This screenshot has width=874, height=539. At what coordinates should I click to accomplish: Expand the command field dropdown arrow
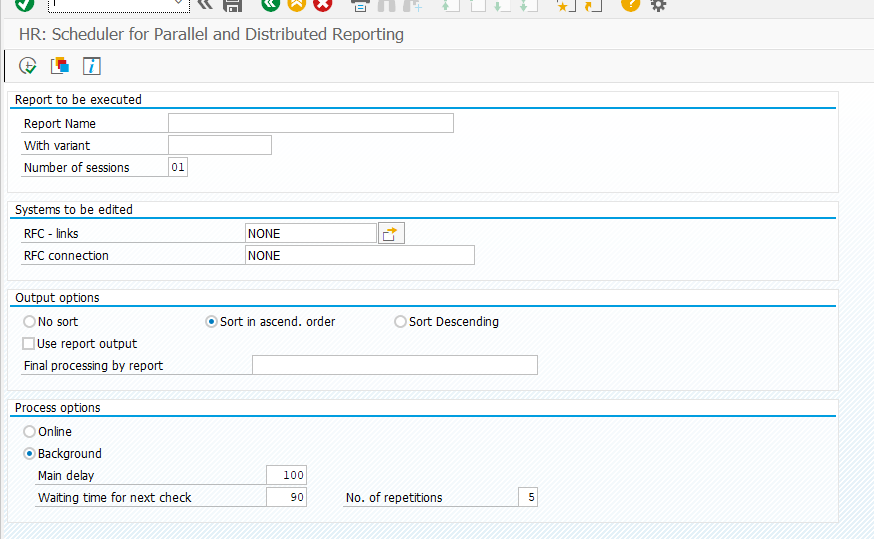coord(179,5)
